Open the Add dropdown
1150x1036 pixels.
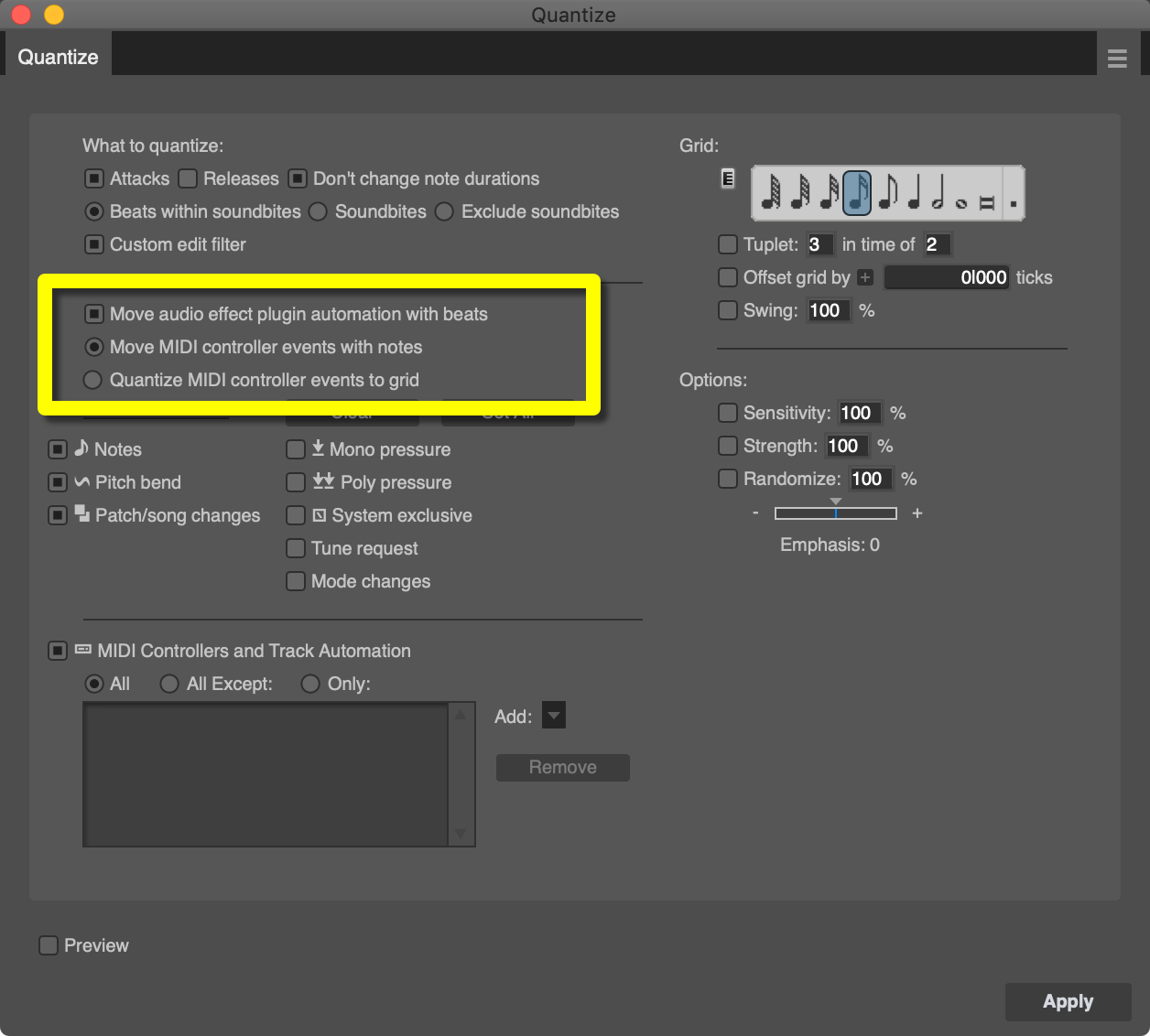click(x=553, y=715)
